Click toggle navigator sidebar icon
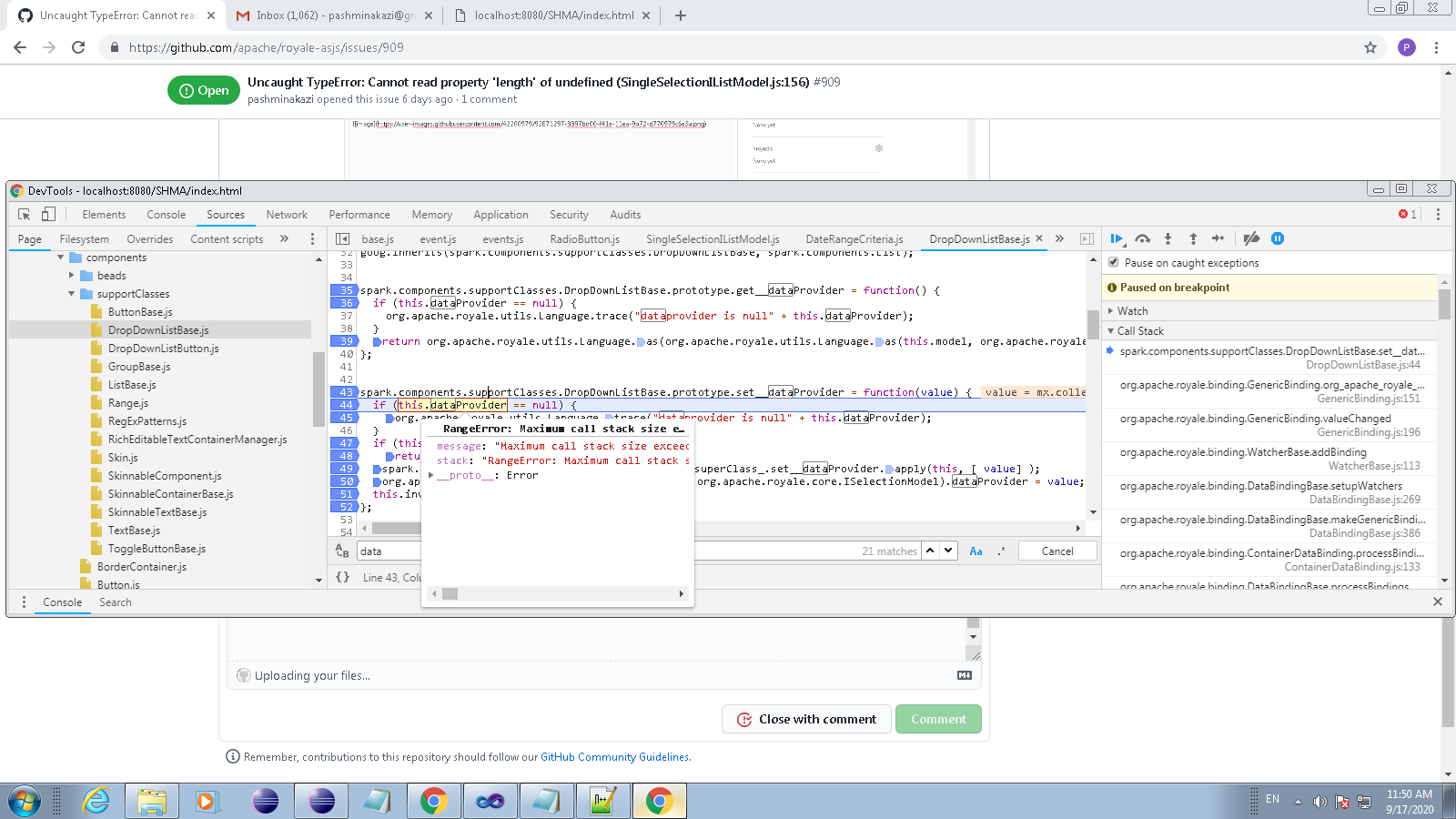Screen dimensions: 1456x819 pos(342,239)
